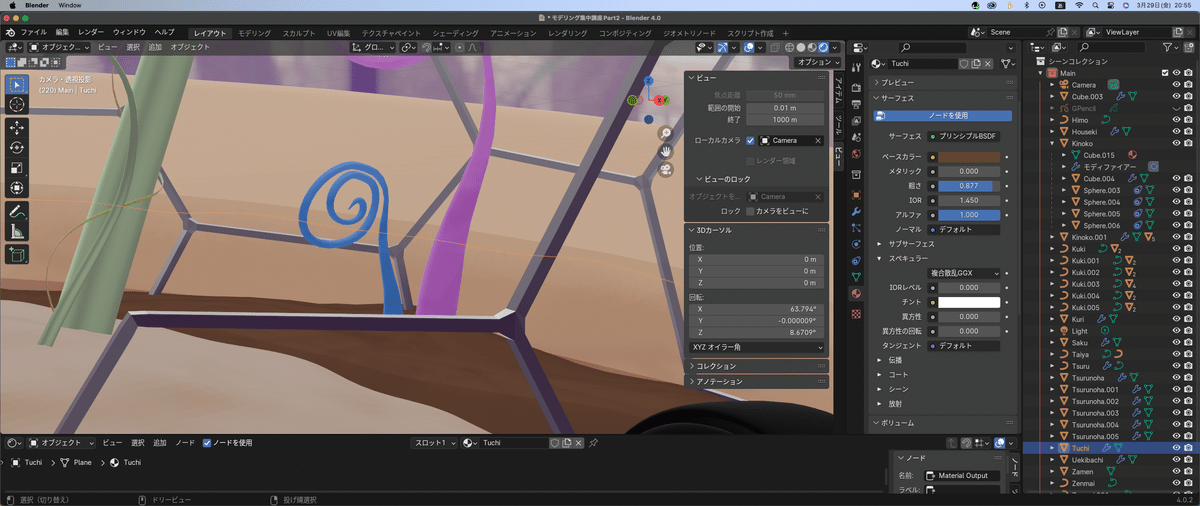Open the Item sidebar tab

coord(838,91)
